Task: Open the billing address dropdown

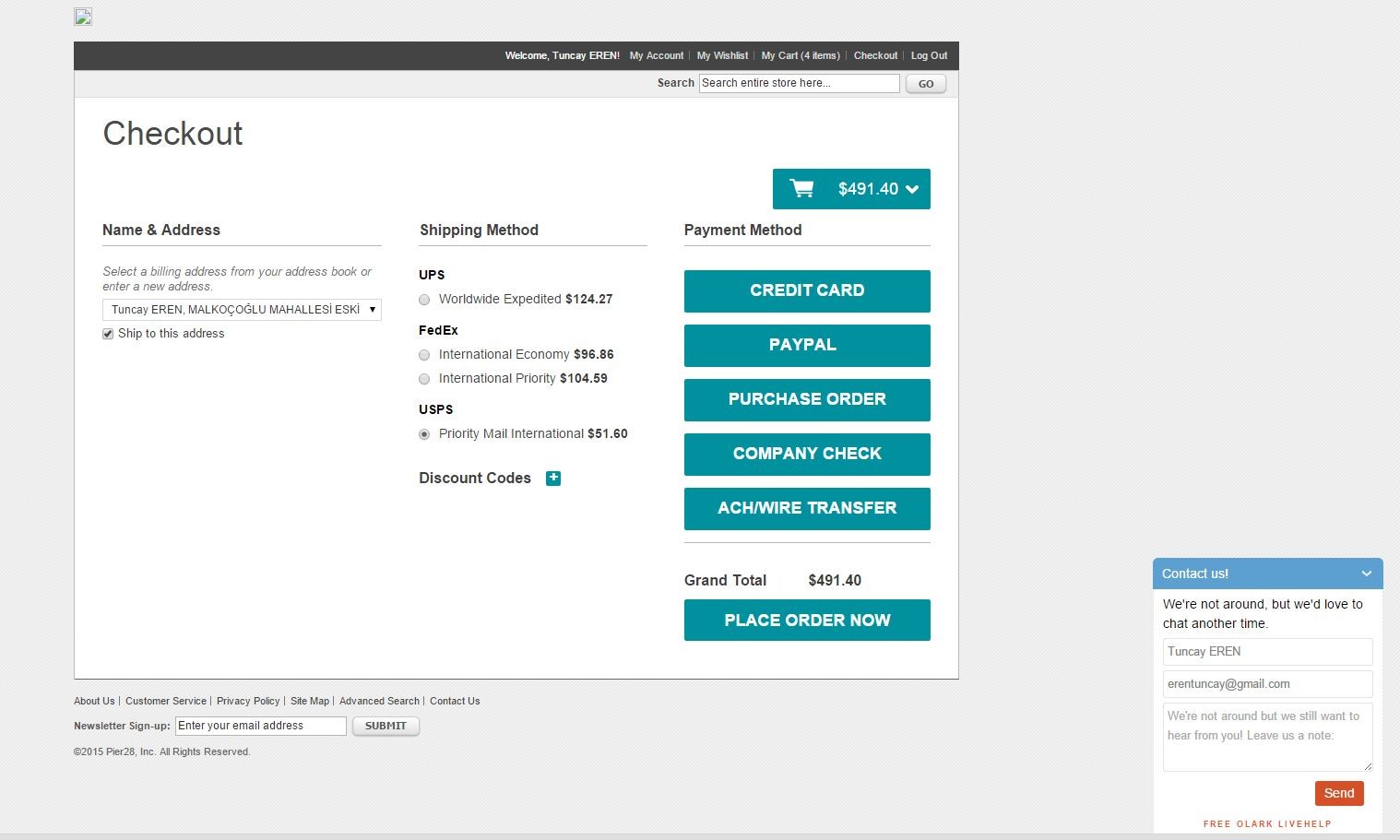Action: pyautogui.click(x=242, y=310)
